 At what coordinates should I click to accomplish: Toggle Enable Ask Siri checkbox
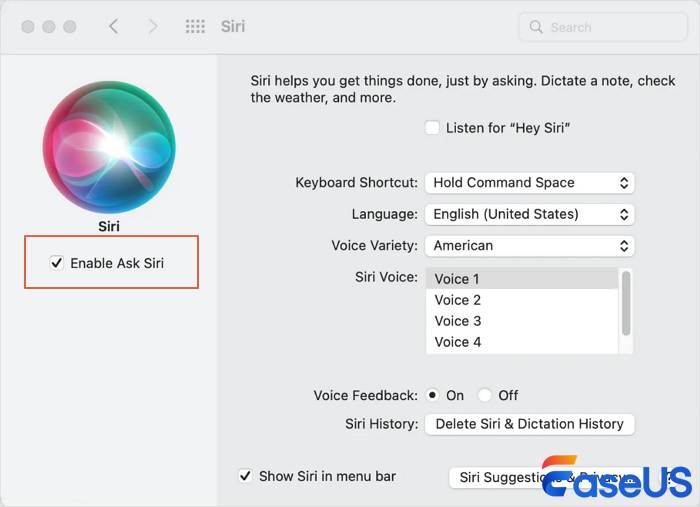coord(57,263)
